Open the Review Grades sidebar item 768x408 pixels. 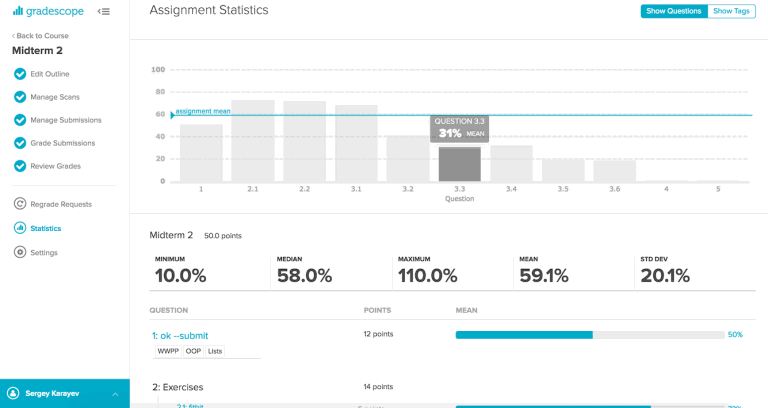(x=55, y=166)
